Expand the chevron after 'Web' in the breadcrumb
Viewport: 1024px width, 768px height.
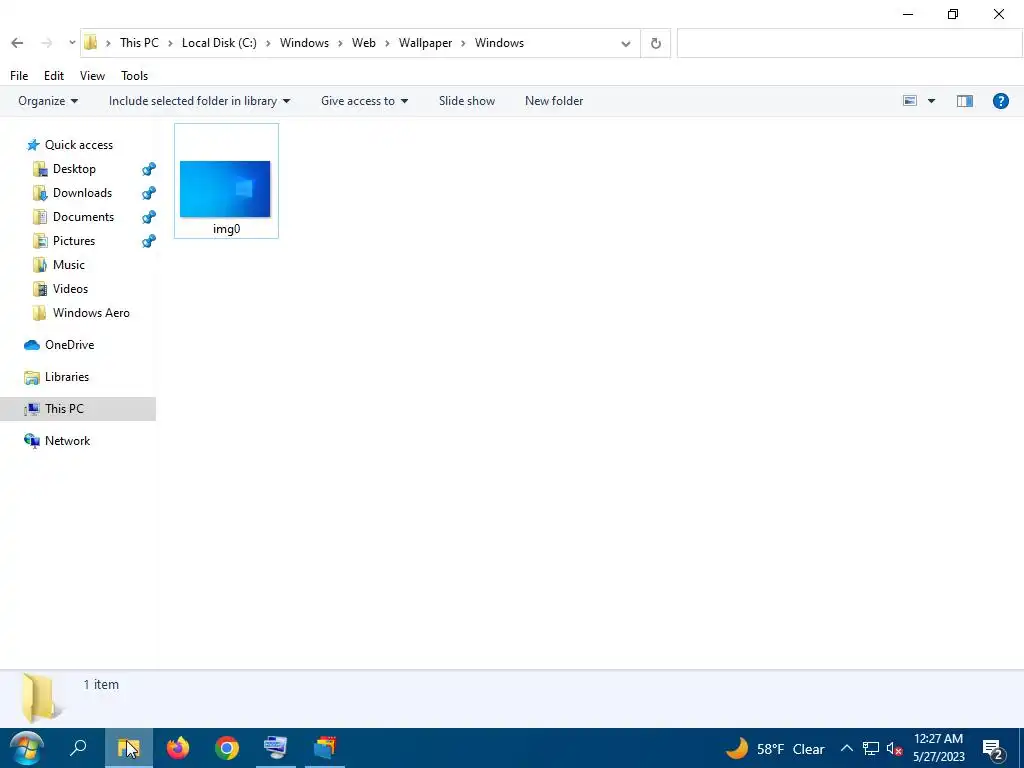pos(387,43)
